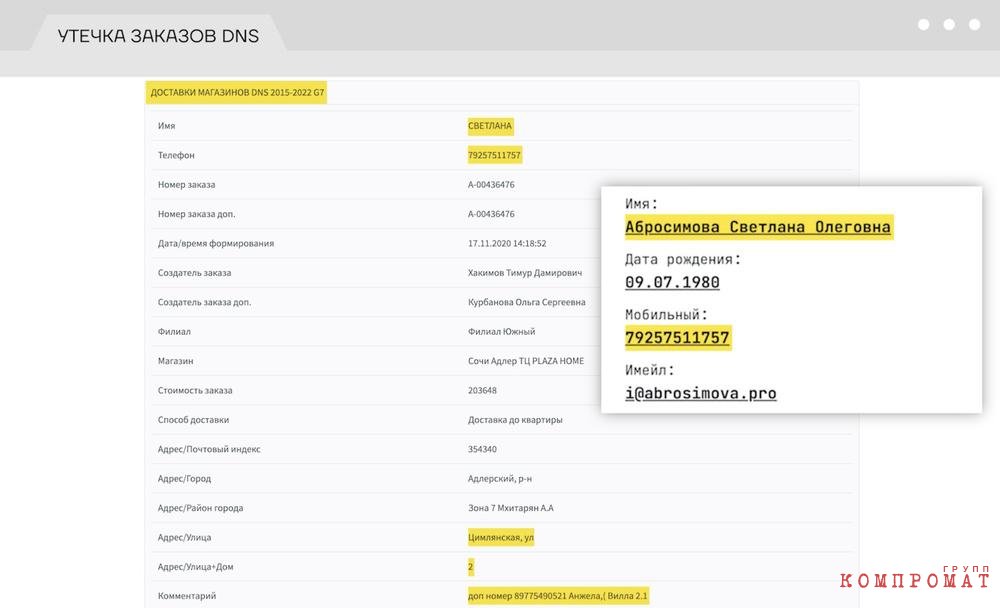Click the value Доставка до квартиры
This screenshot has width=1000, height=608.
[x=515, y=420]
